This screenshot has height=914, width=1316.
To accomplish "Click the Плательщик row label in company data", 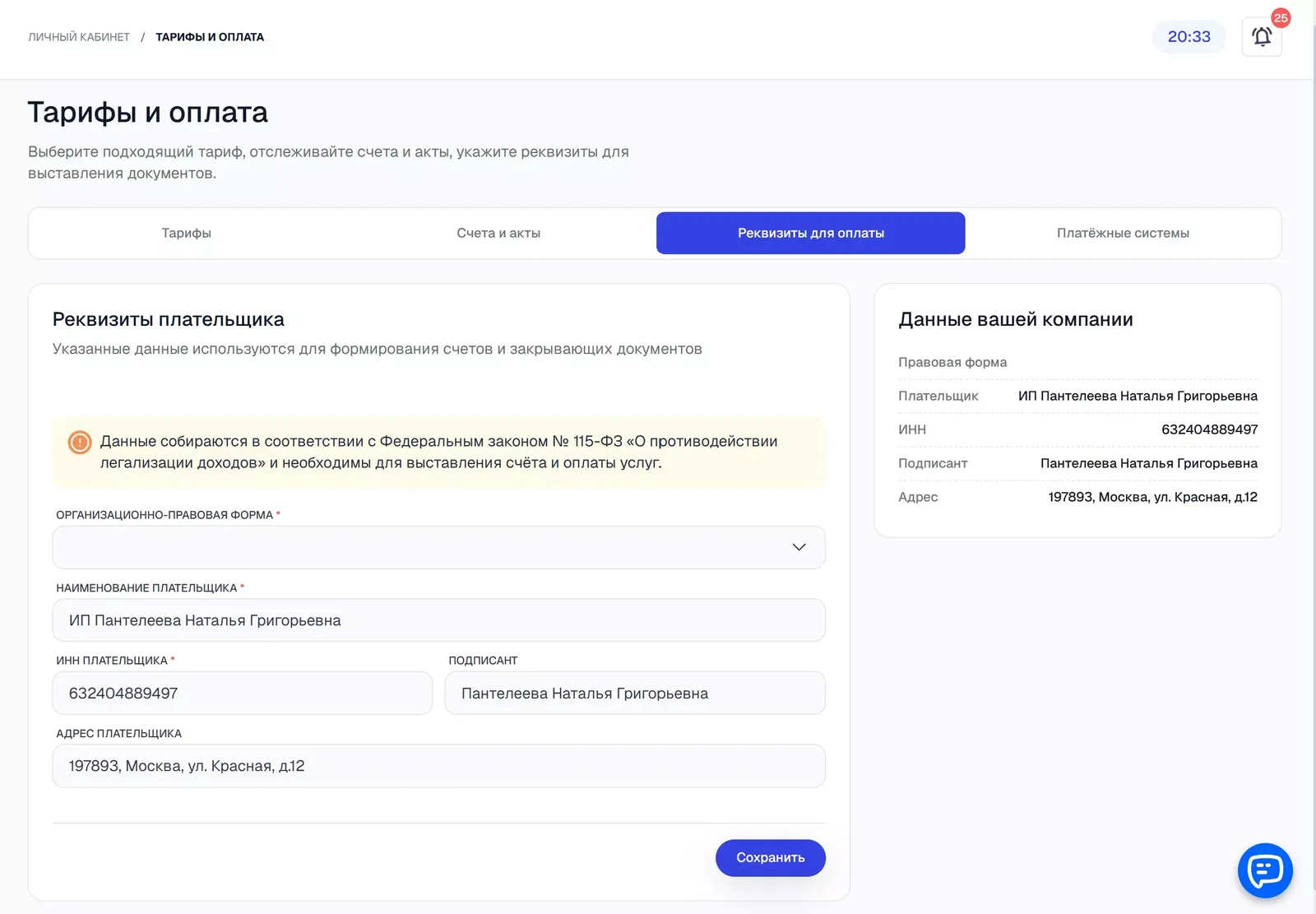I will 938,396.
